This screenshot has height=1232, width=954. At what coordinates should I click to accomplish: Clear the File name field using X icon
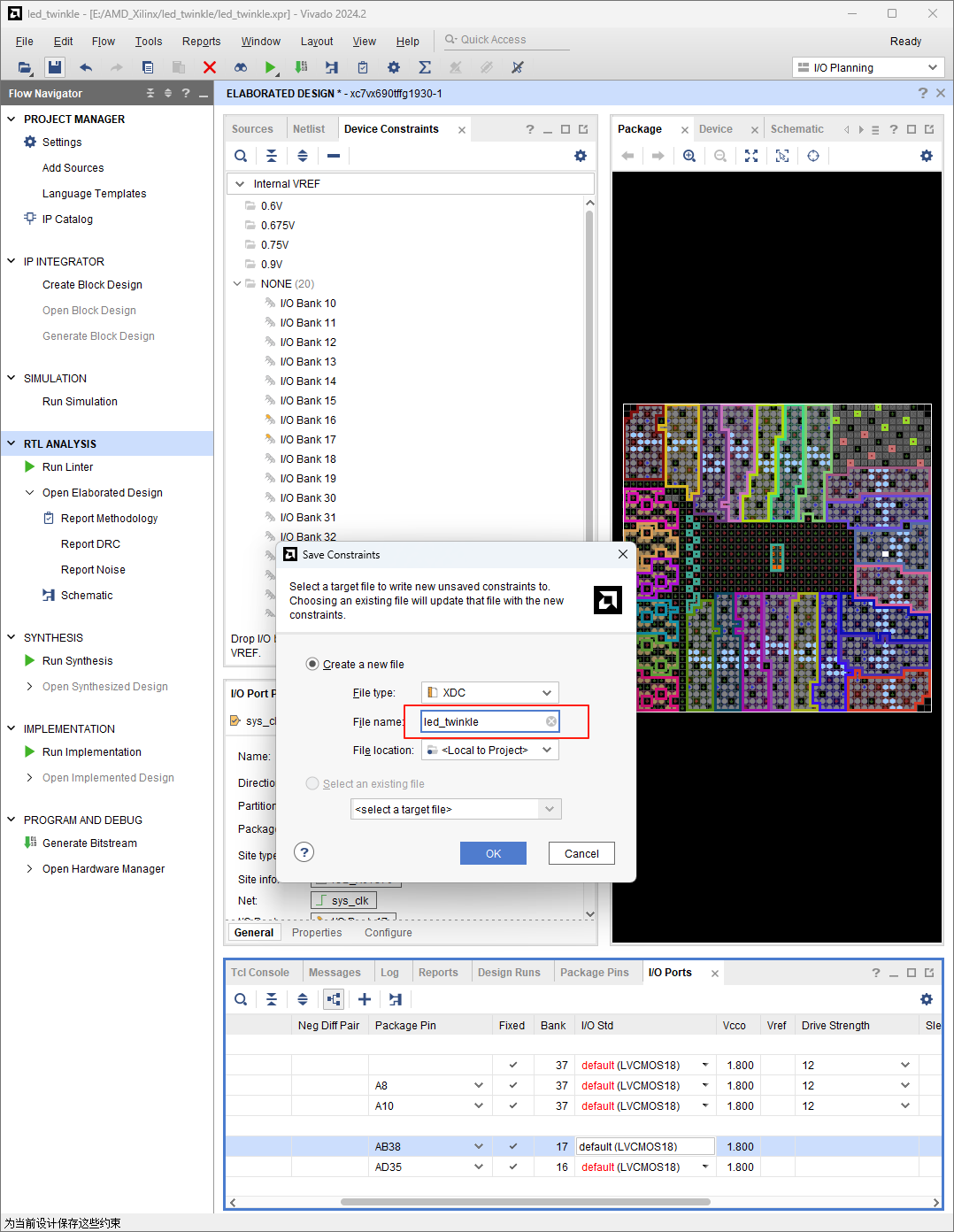click(551, 721)
